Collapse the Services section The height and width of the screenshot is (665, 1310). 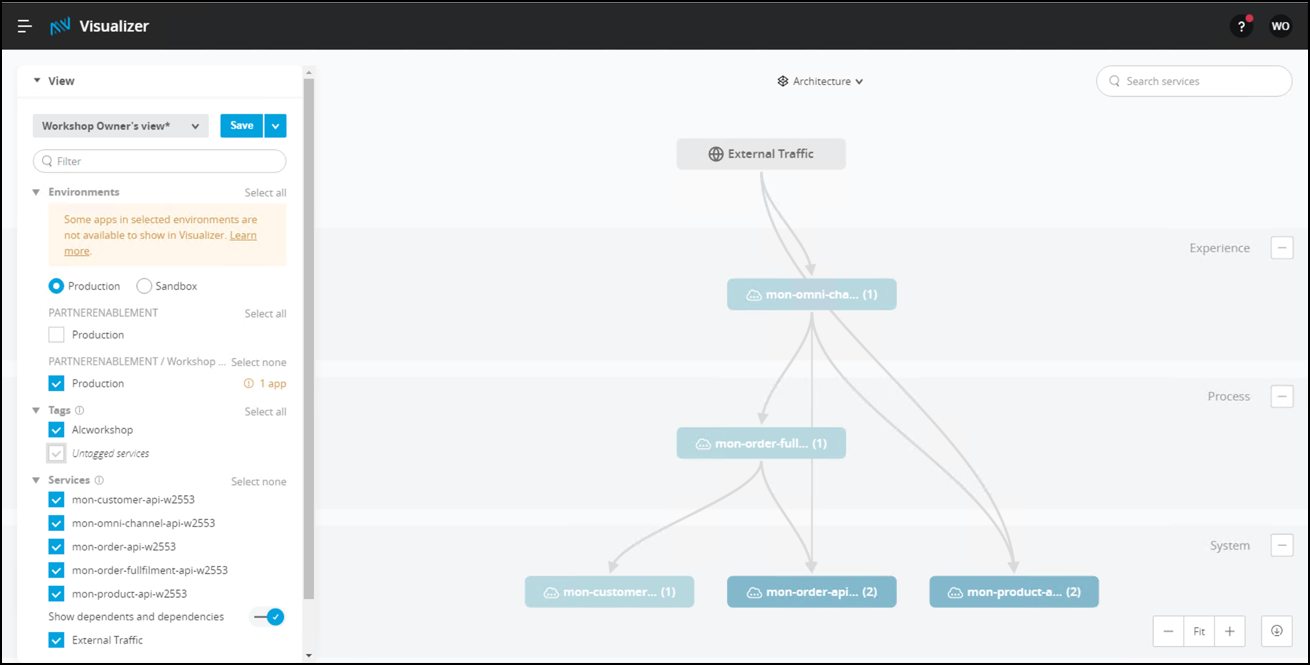(x=37, y=481)
